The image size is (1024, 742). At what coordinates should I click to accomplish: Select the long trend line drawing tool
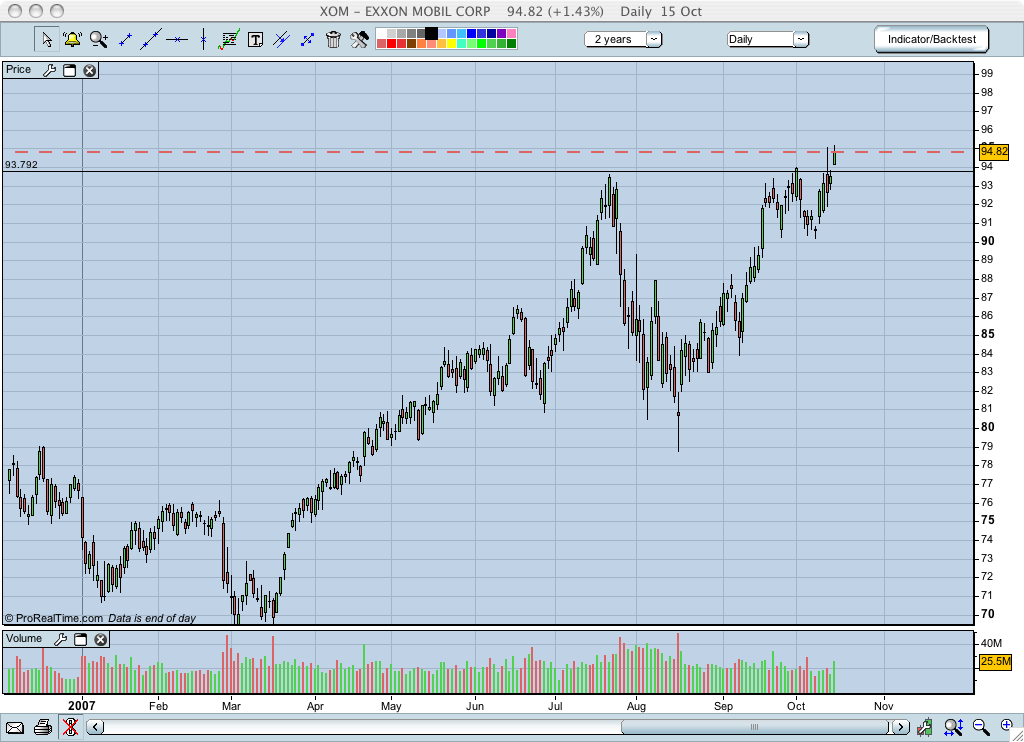pos(150,39)
